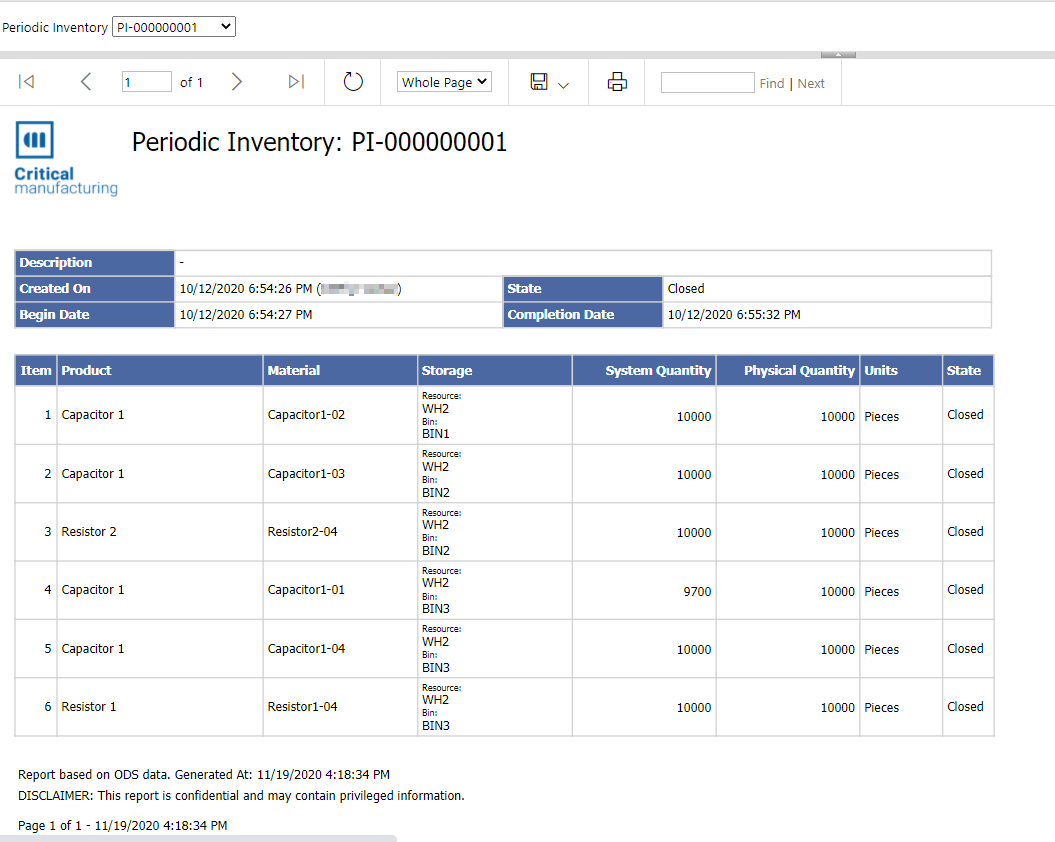Open the Whole Page zoom dropdown
Screen dimensions: 1055x842
pyautogui.click(x=444, y=82)
